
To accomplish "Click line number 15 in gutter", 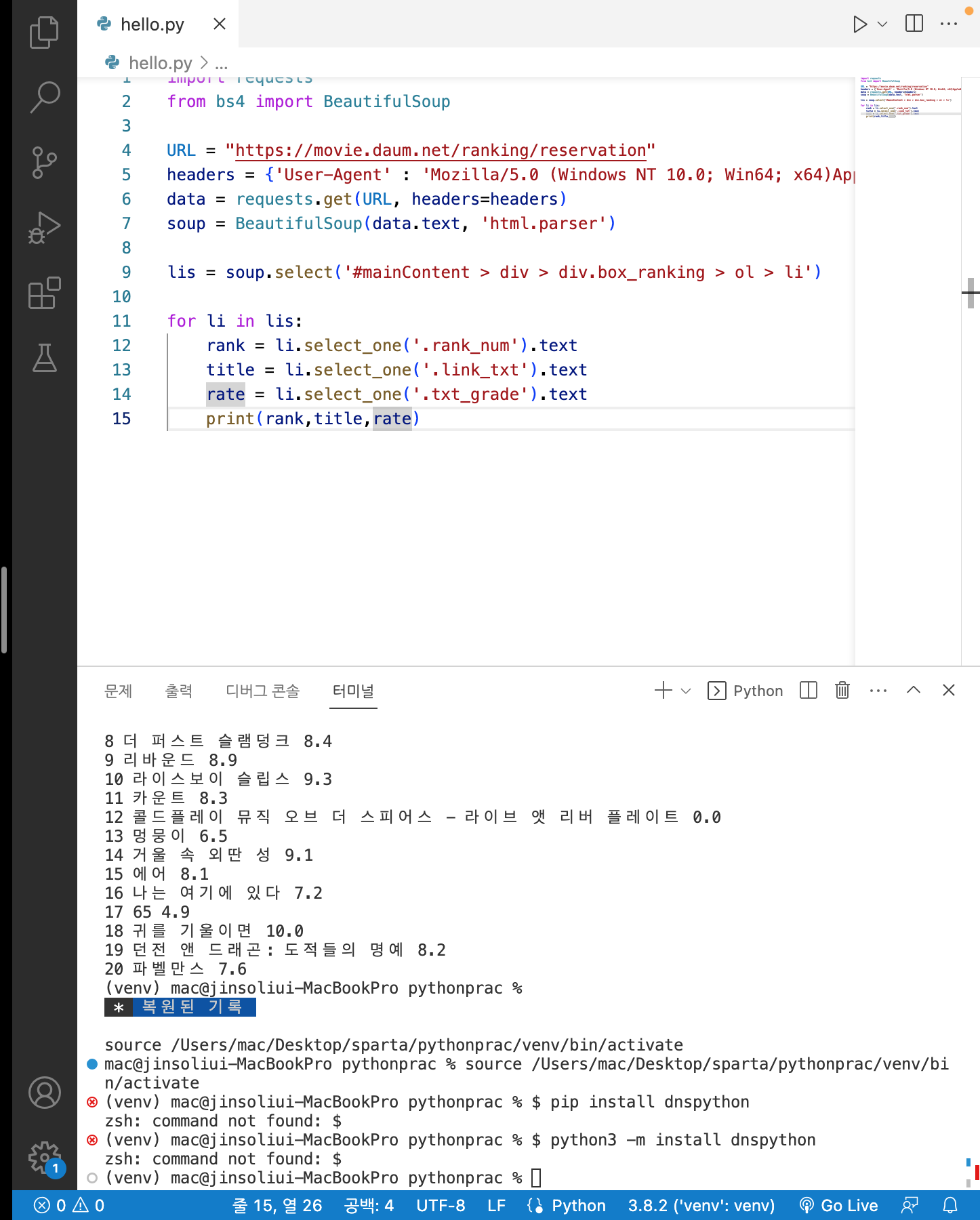I will click(121, 419).
